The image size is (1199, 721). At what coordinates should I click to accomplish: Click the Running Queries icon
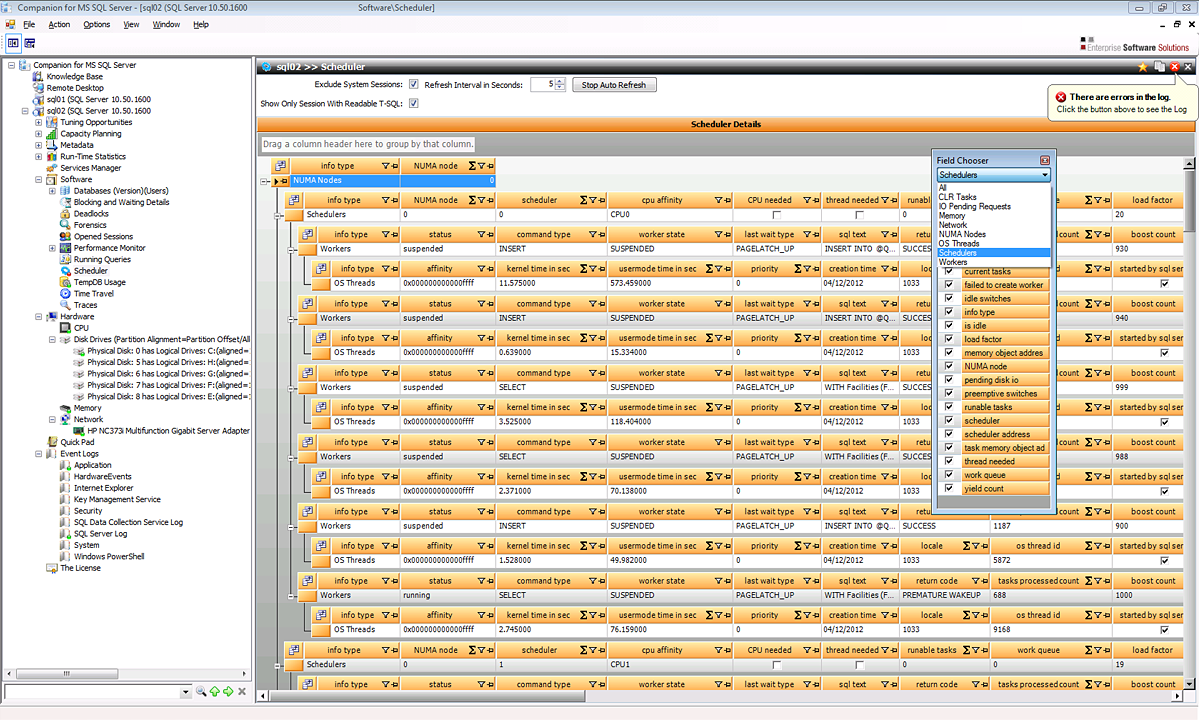[65, 260]
